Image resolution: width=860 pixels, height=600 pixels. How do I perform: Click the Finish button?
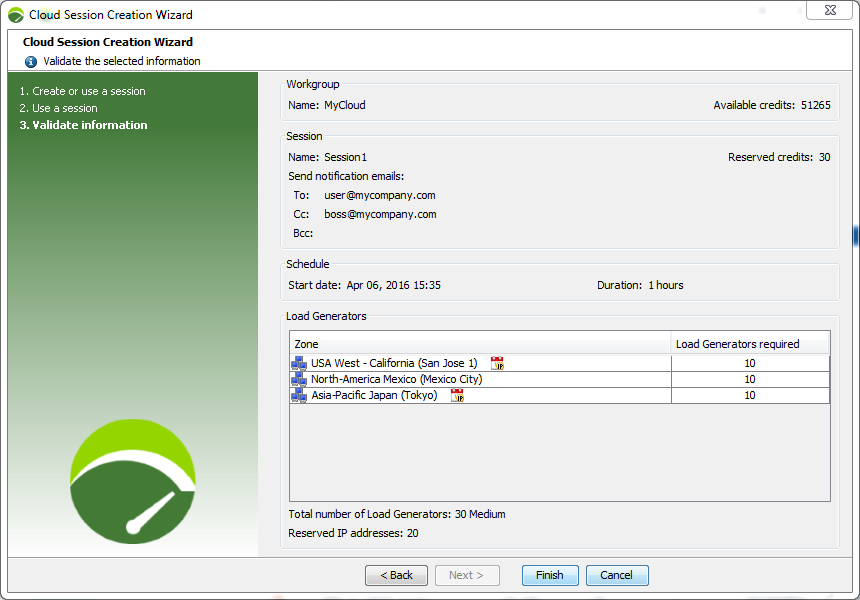click(x=550, y=575)
